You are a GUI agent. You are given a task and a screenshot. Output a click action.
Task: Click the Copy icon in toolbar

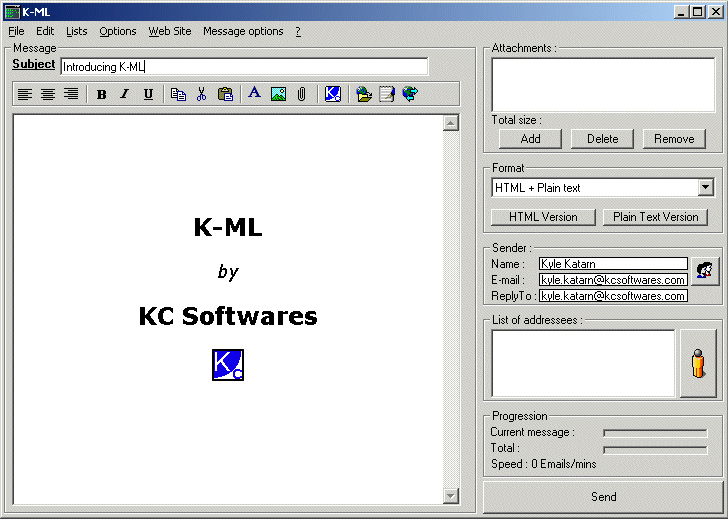pos(178,94)
